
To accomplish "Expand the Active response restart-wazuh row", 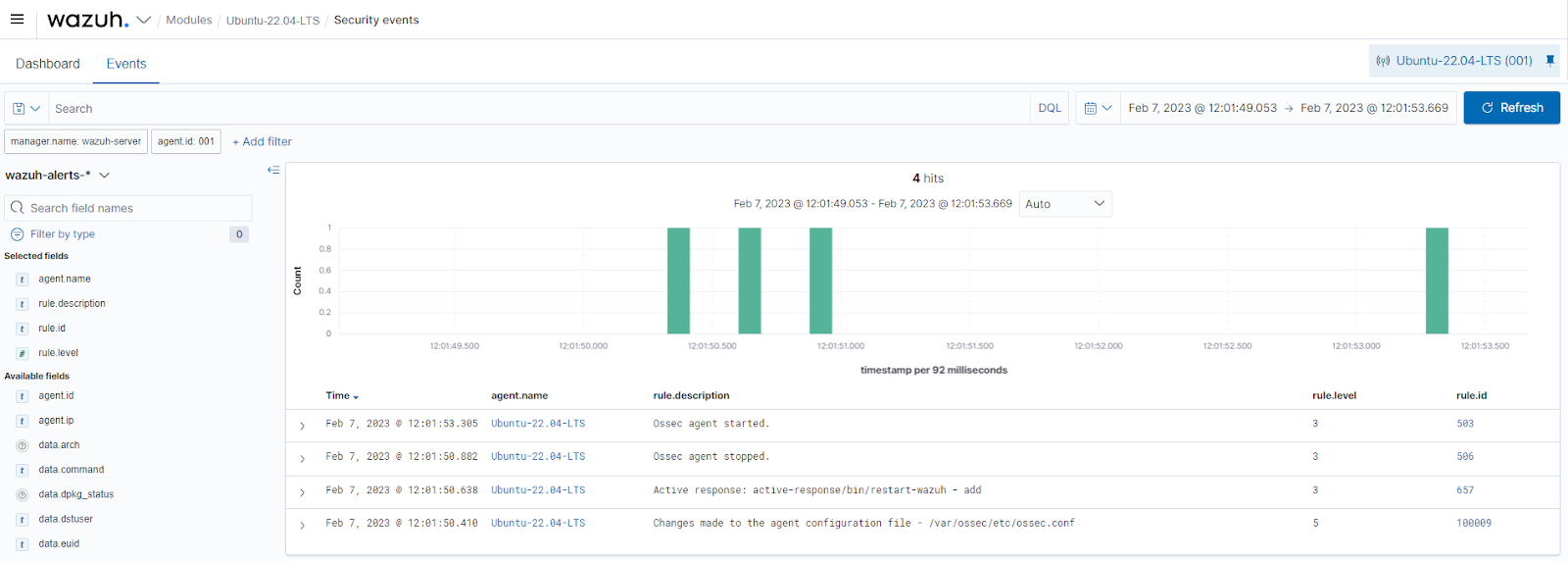I will point(302,491).
